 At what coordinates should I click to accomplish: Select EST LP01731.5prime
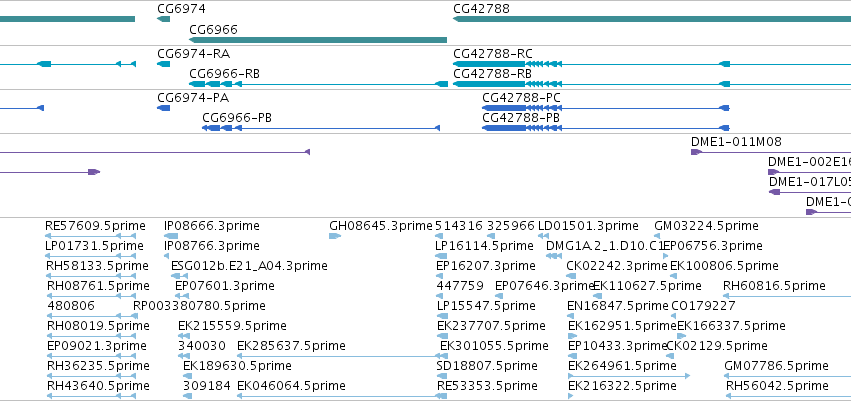click(94, 246)
